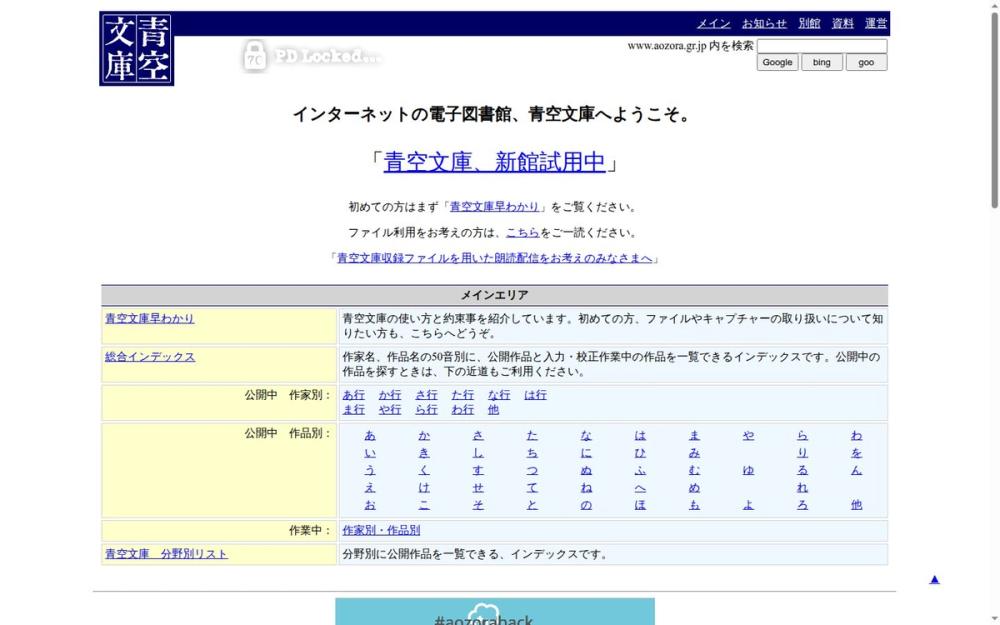Open works index for よ

[x=748, y=505]
